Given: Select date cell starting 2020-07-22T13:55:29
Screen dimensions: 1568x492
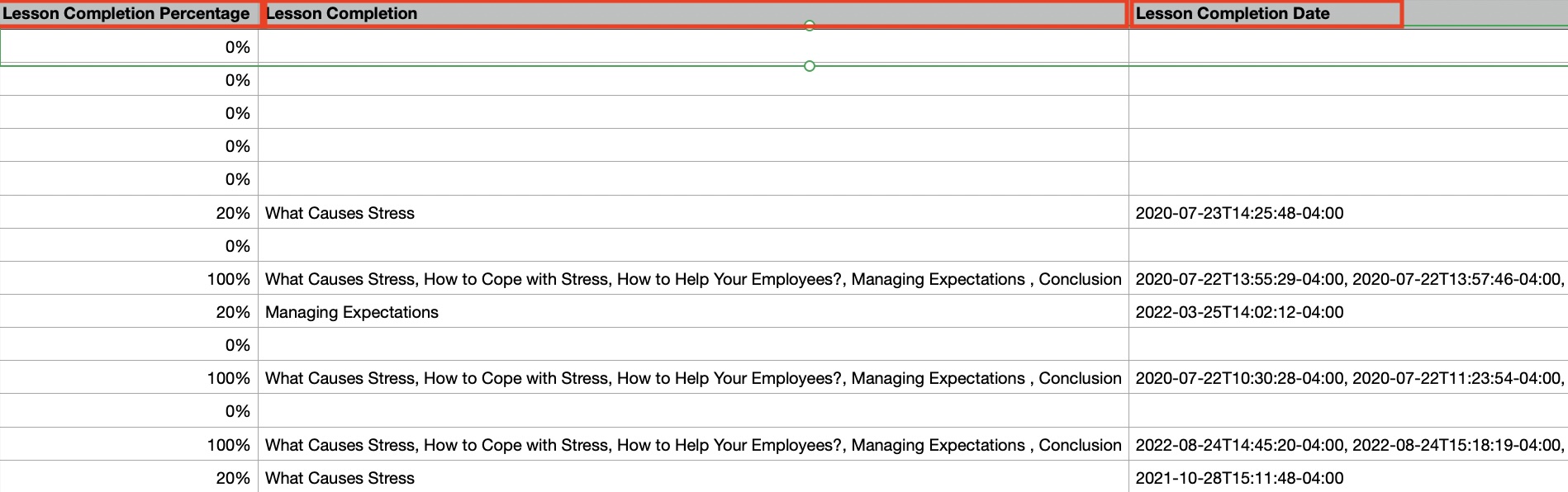Looking at the screenshot, I should point(1348,279).
